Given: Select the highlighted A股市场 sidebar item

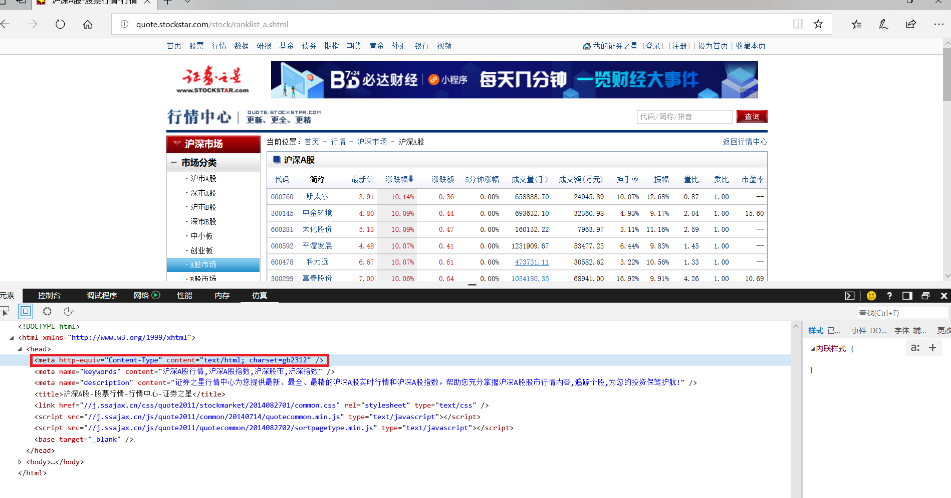Looking at the screenshot, I should (213, 265).
